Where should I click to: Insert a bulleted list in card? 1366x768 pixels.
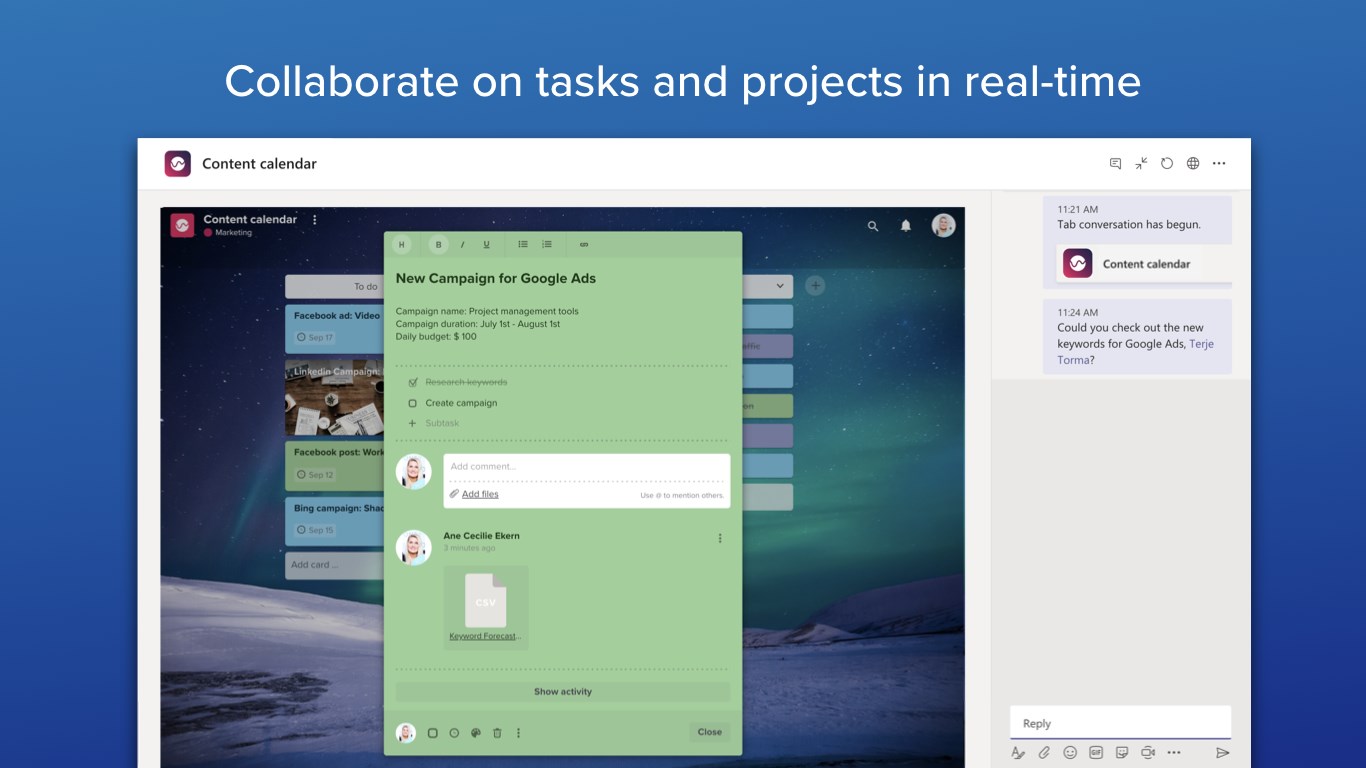523,244
